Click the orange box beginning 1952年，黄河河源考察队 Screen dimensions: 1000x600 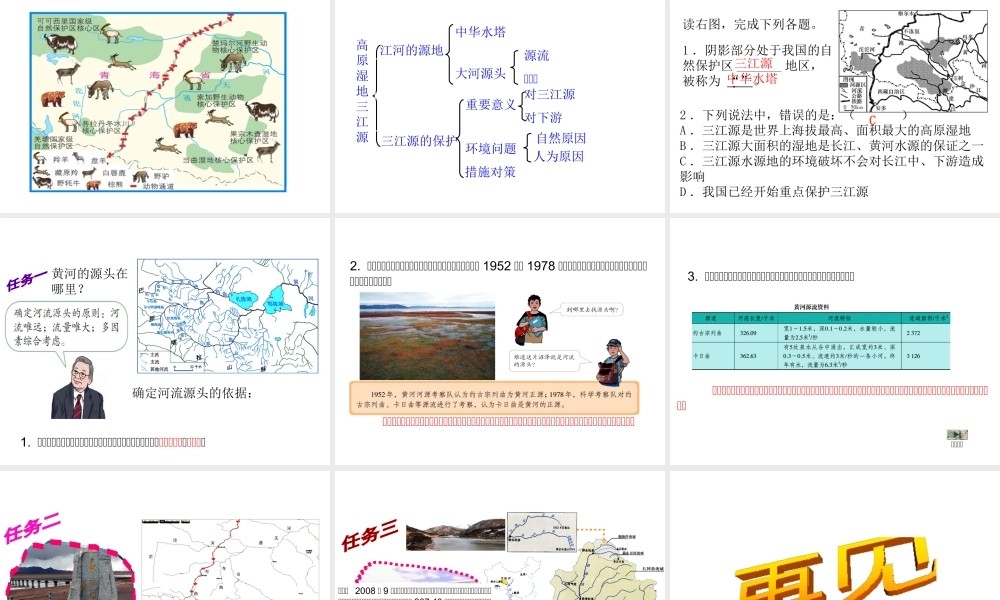tap(494, 399)
